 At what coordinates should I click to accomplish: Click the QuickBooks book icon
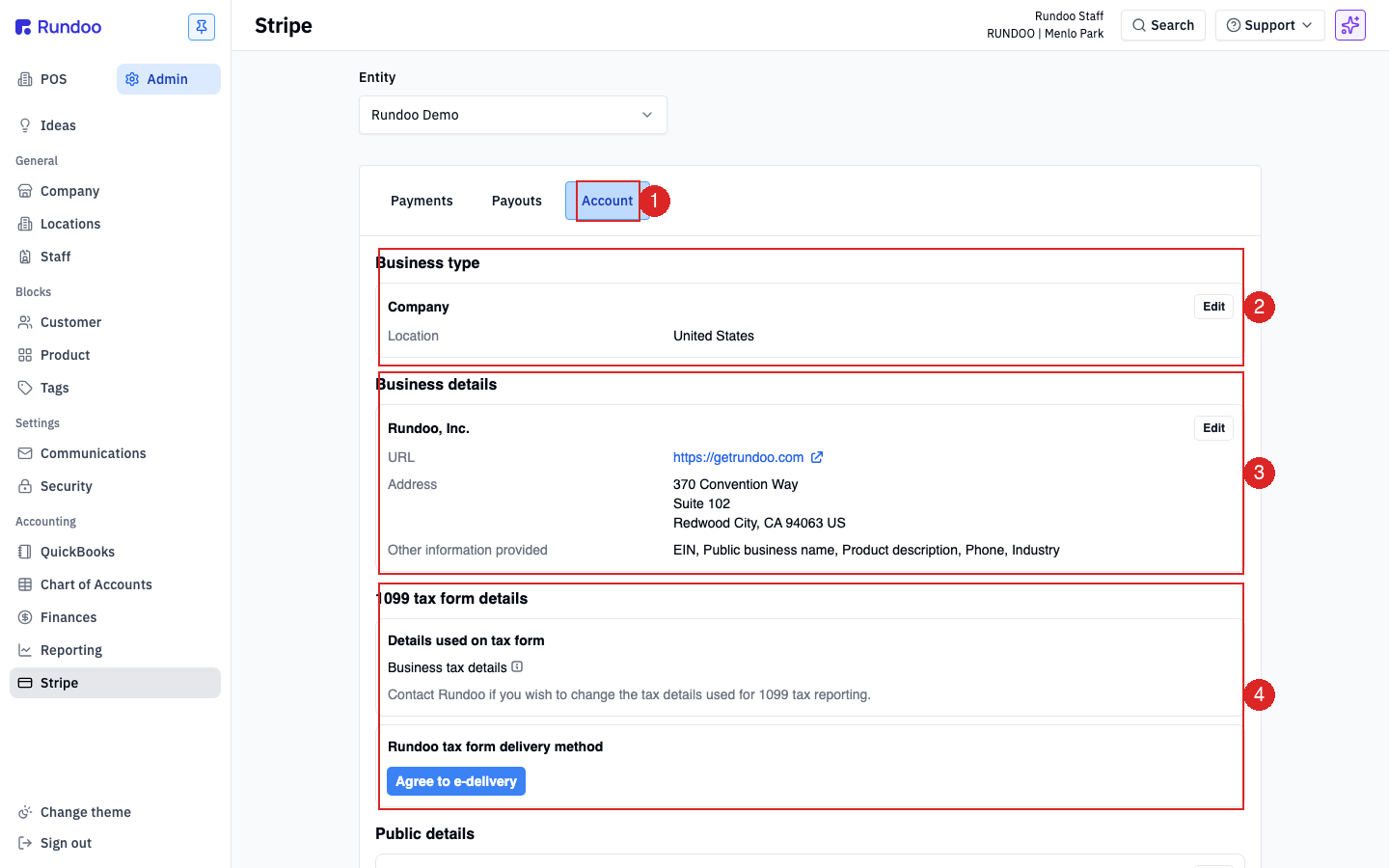tap(25, 552)
